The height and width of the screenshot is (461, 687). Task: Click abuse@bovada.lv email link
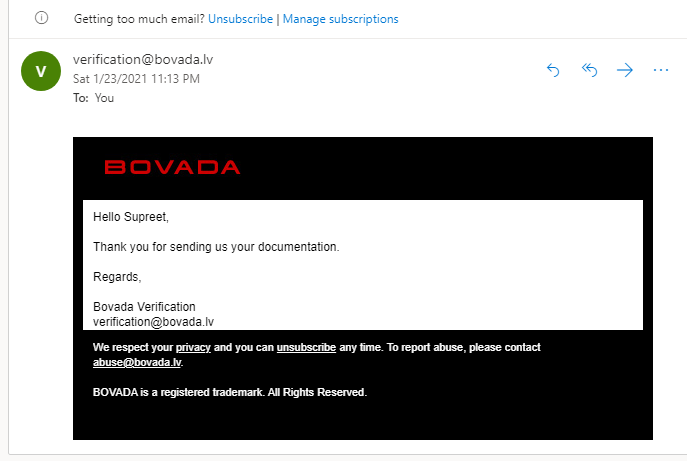click(137, 362)
